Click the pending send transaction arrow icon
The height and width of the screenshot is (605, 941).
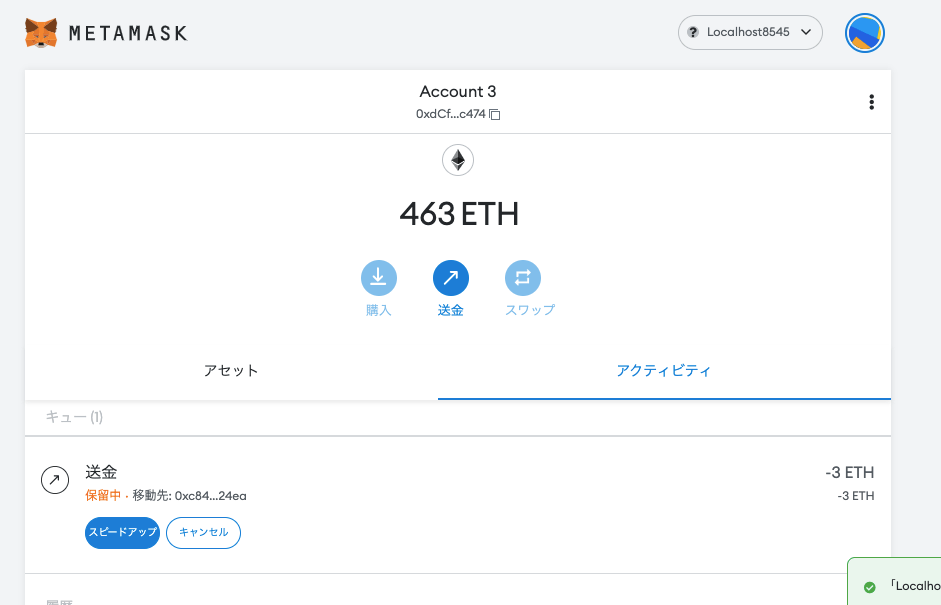pyautogui.click(x=55, y=480)
